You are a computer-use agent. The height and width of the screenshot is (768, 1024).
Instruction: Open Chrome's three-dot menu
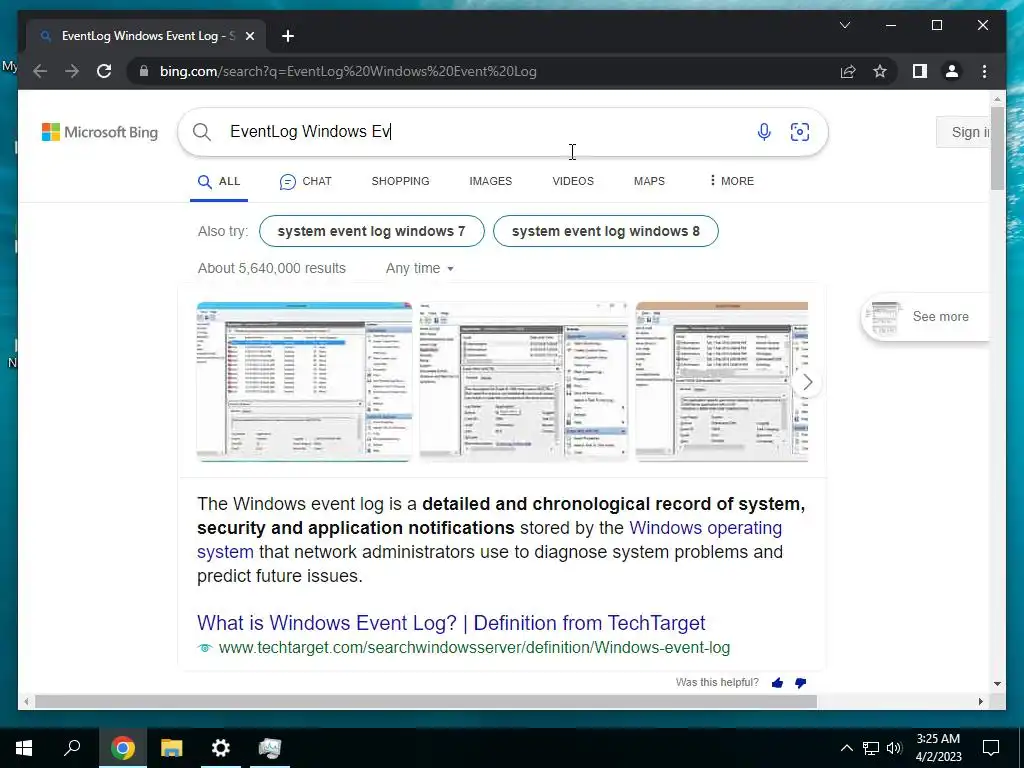pyautogui.click(x=984, y=71)
